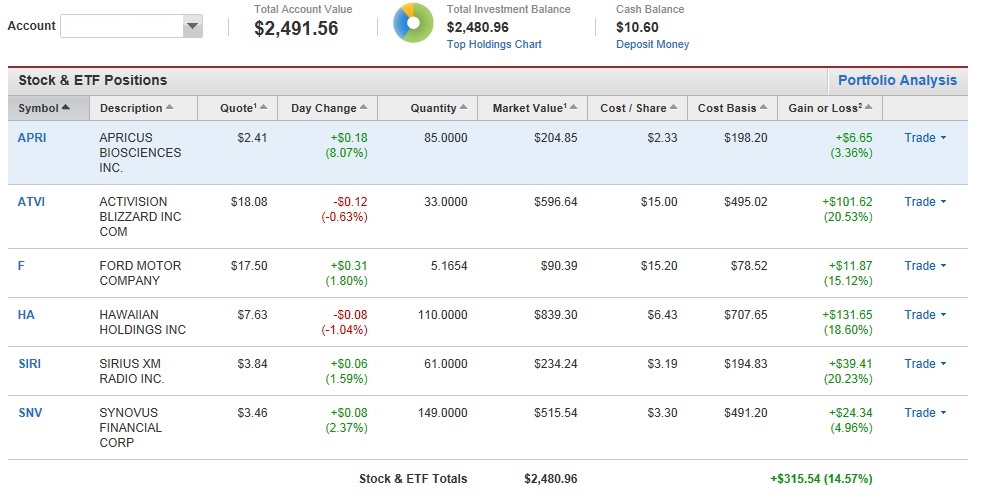Screen dimensions: 999x503
Task: Open the Account dropdown
Action: 132,27
